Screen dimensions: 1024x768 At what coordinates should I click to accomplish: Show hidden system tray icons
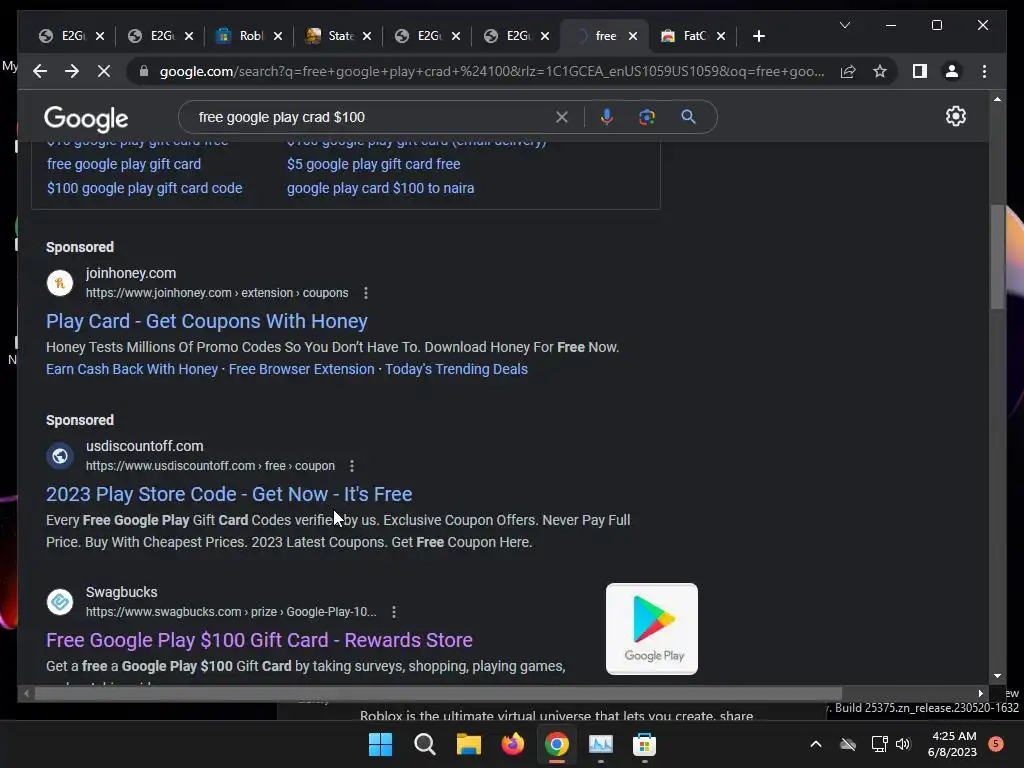[816, 744]
